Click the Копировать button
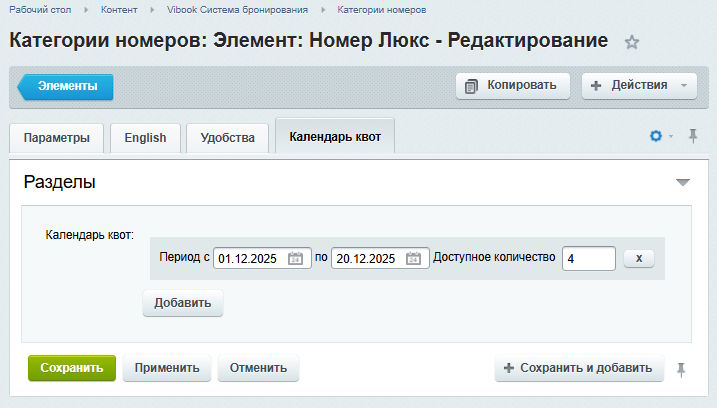The image size is (717, 408). tap(512, 85)
